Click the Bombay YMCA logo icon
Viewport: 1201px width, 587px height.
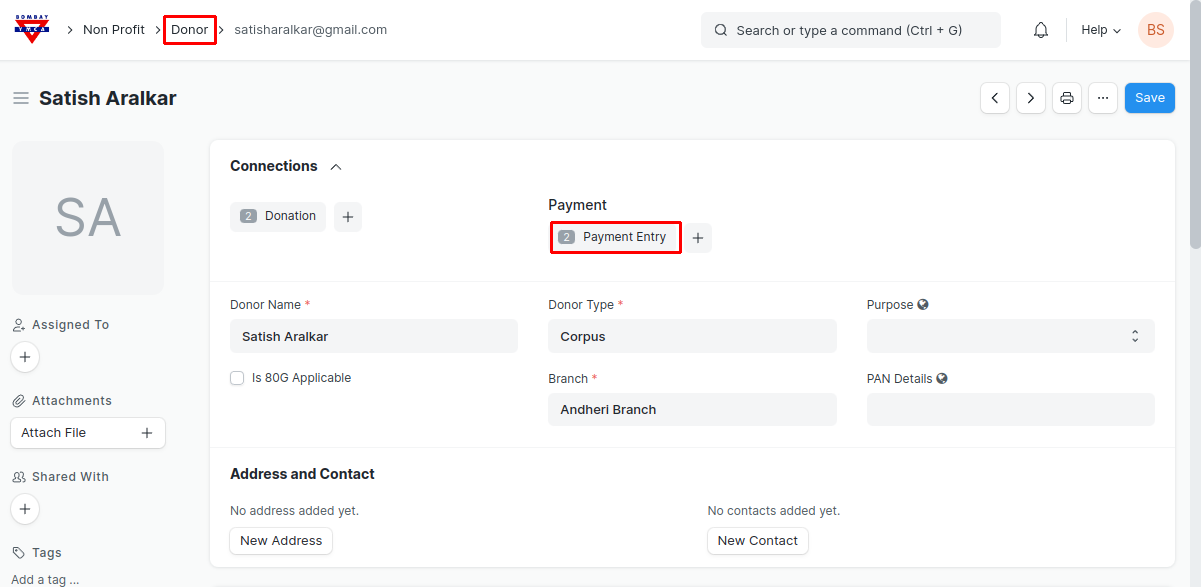(x=32, y=30)
